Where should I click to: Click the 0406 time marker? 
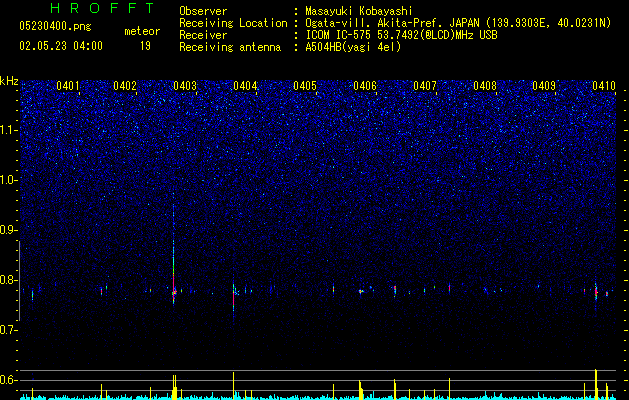pos(365,86)
